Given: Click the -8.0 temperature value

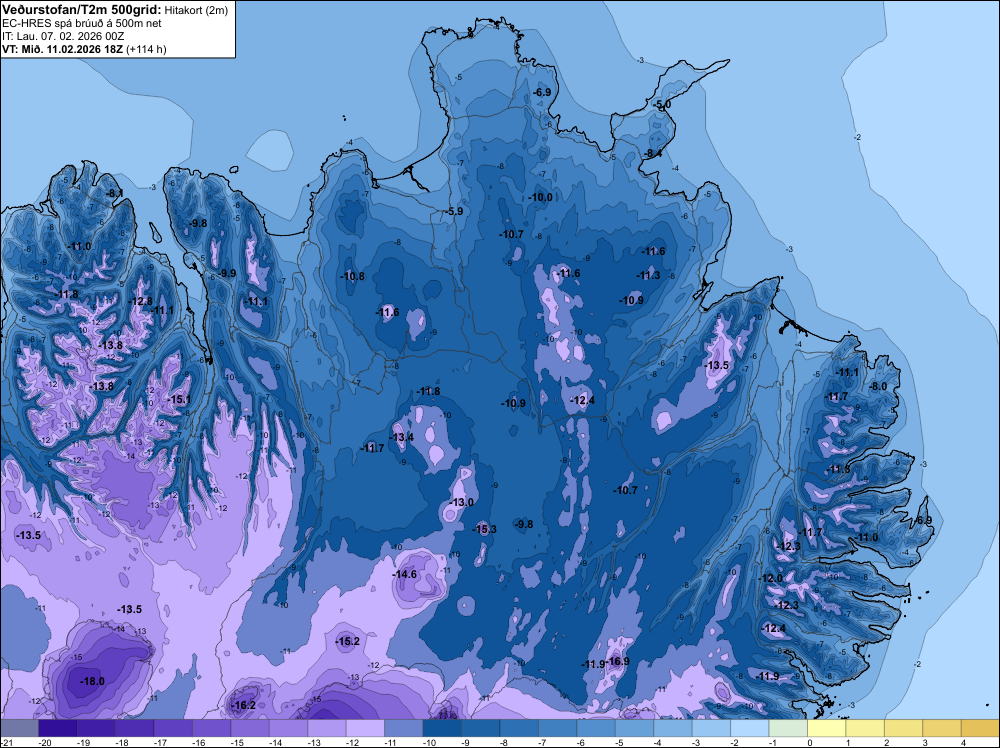Looking at the screenshot, I should pos(878,386).
